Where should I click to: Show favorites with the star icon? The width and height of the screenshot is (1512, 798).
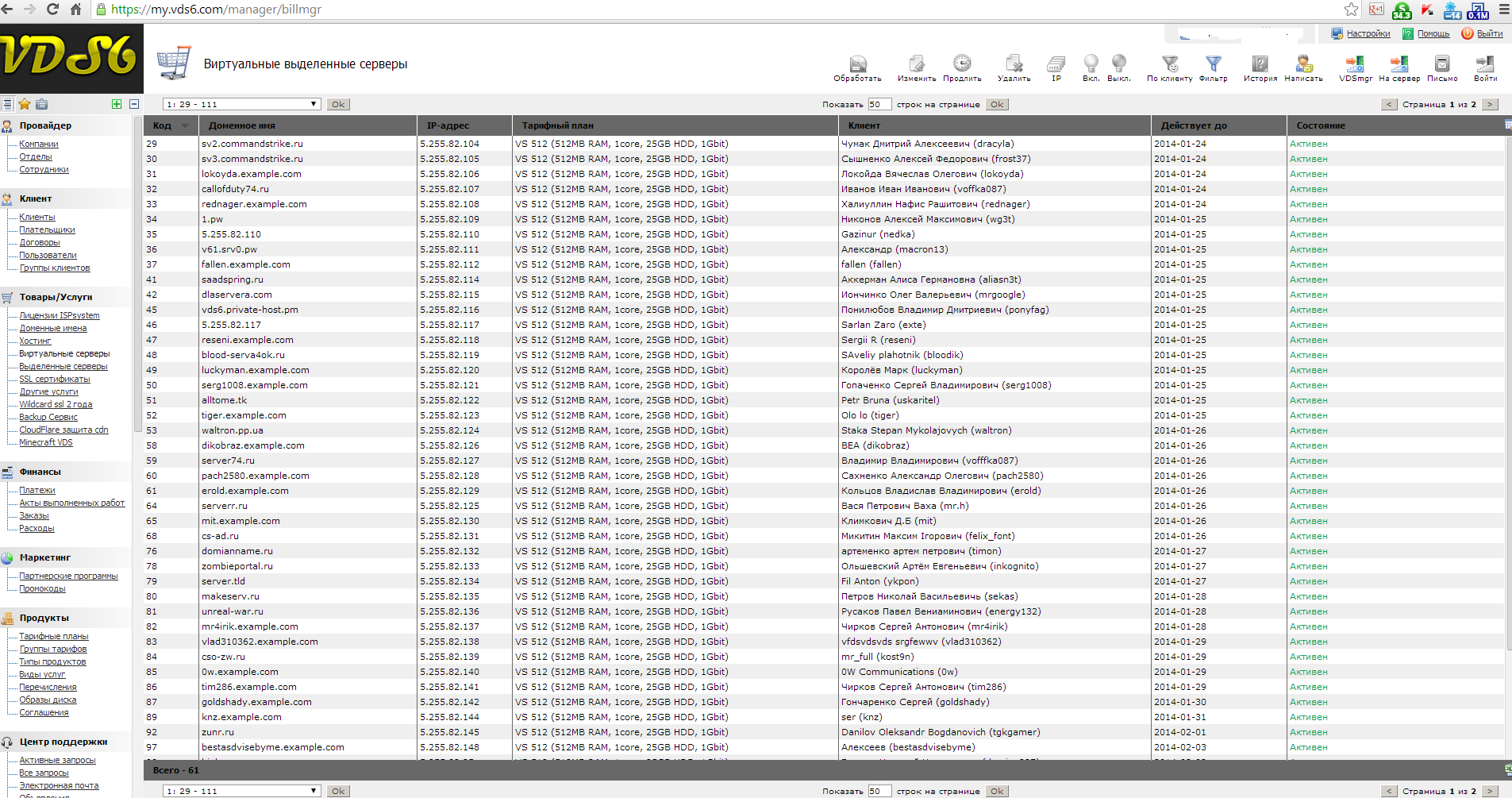click(25, 104)
